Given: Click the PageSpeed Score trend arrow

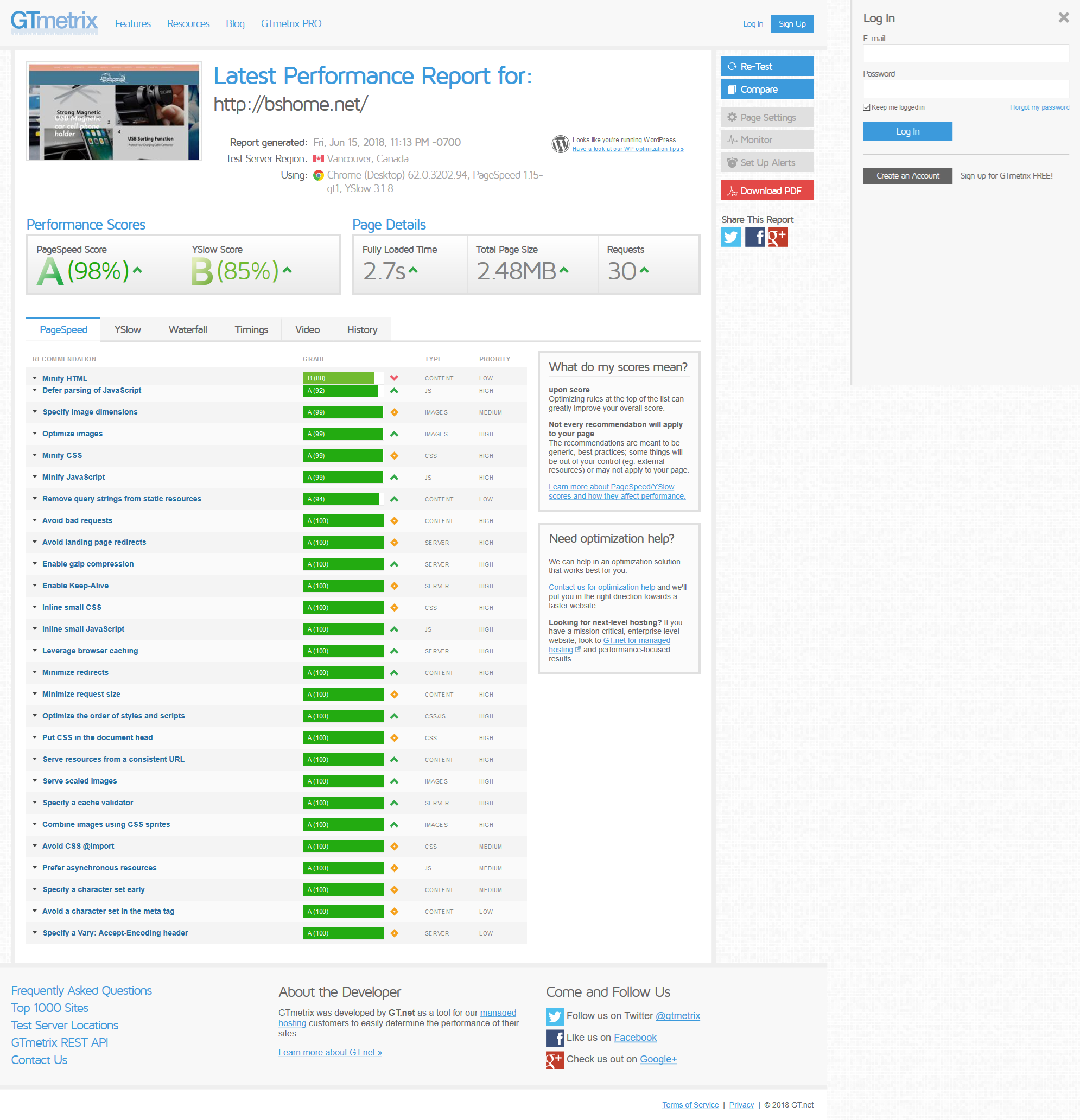Looking at the screenshot, I should click(137, 270).
